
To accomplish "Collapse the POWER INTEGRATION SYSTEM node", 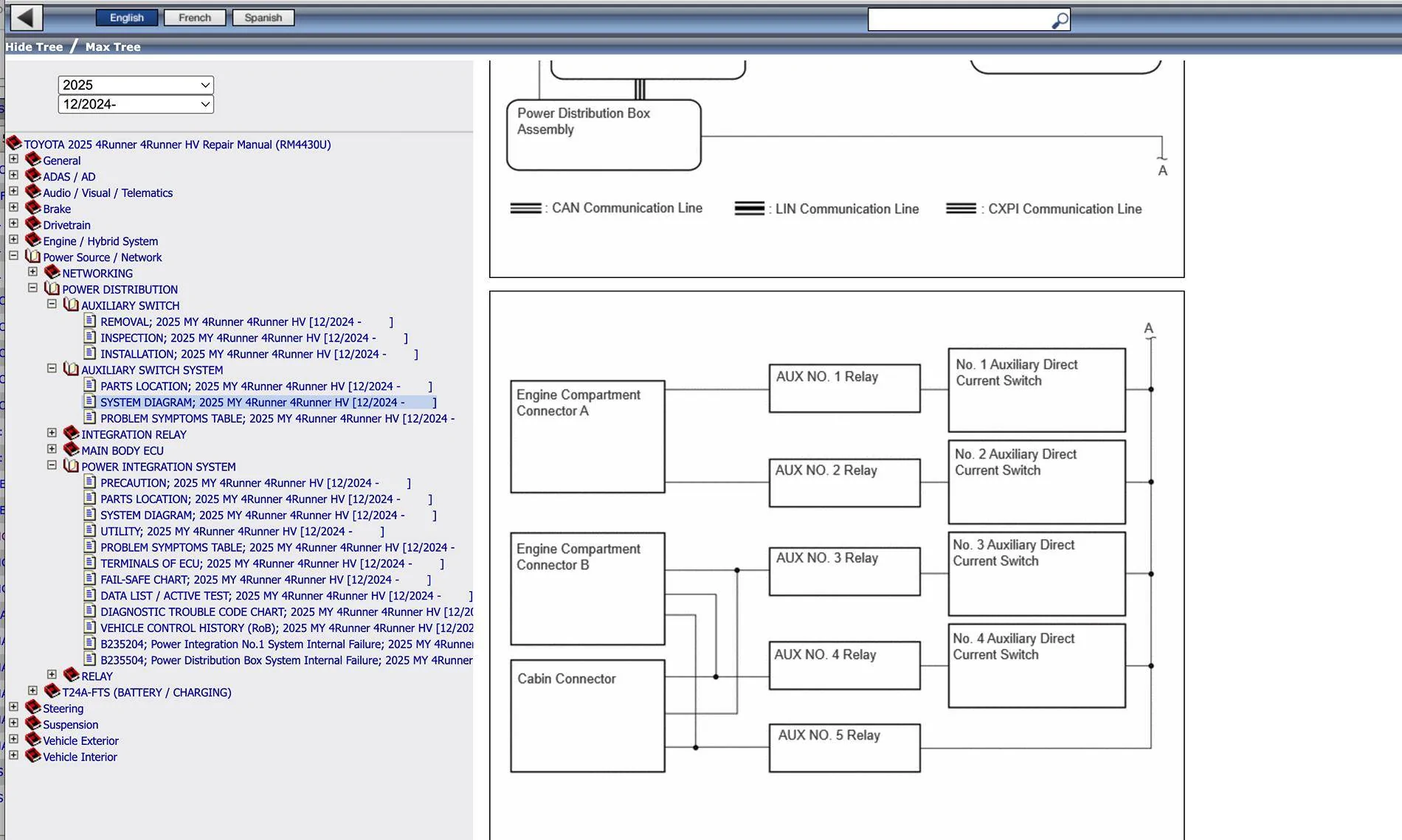I will (52, 465).
